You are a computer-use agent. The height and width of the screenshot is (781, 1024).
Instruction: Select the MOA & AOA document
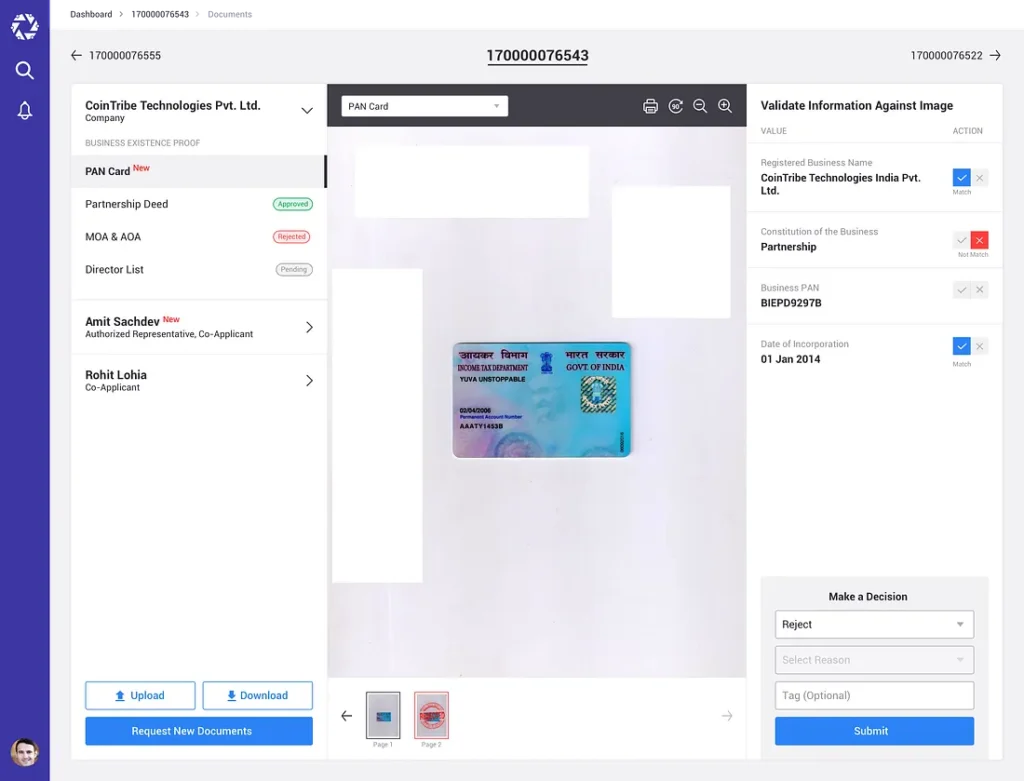pos(113,237)
